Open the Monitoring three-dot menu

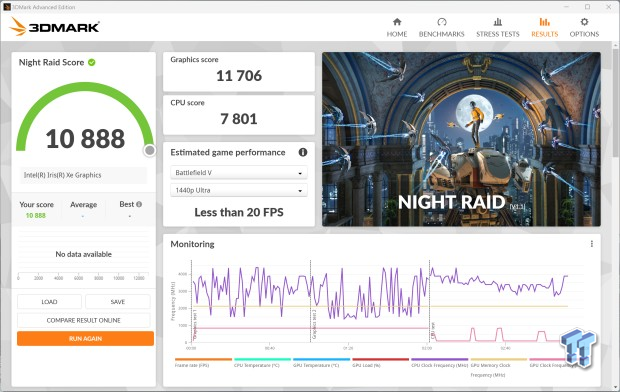click(592, 244)
